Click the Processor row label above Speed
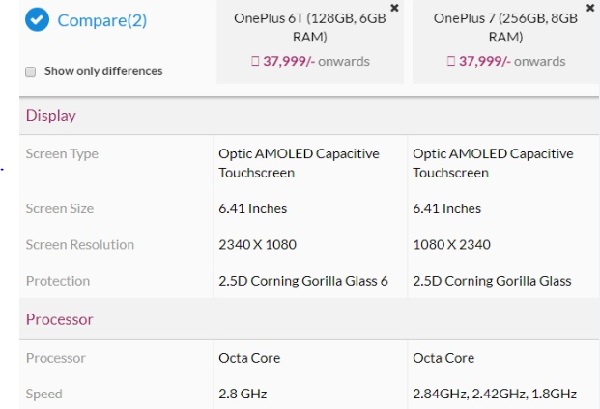This screenshot has height=409, width=600. (55, 358)
